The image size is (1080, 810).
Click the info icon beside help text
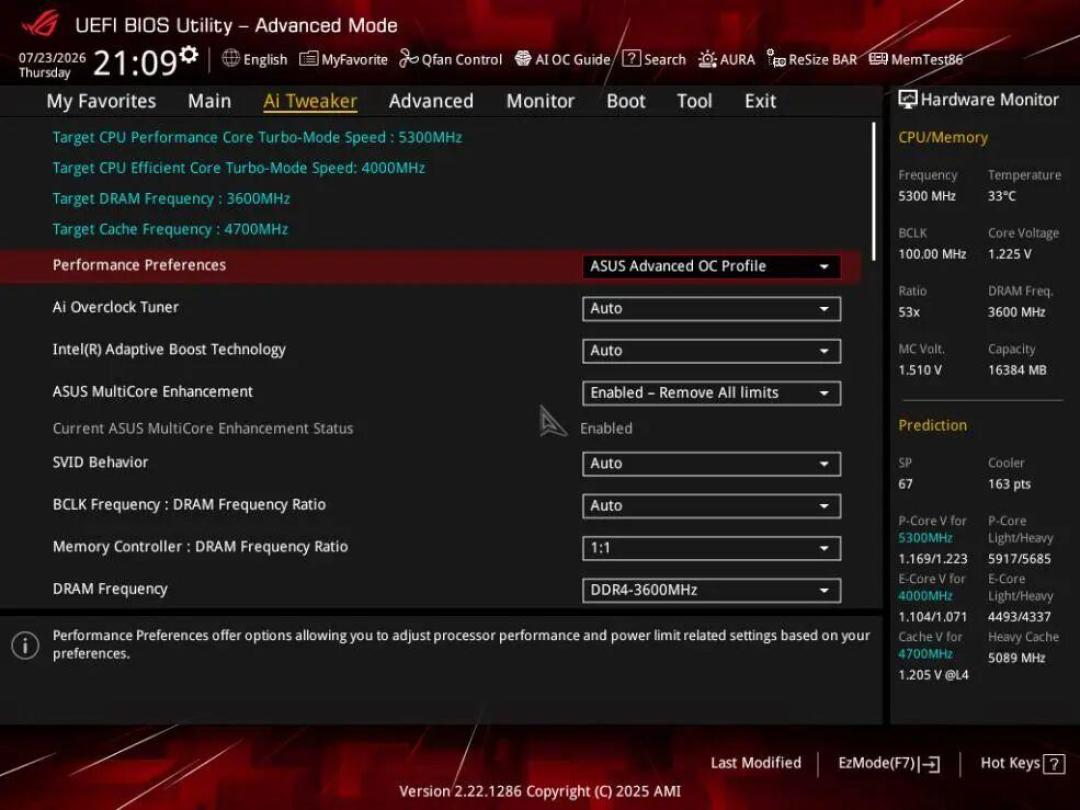pos(25,645)
